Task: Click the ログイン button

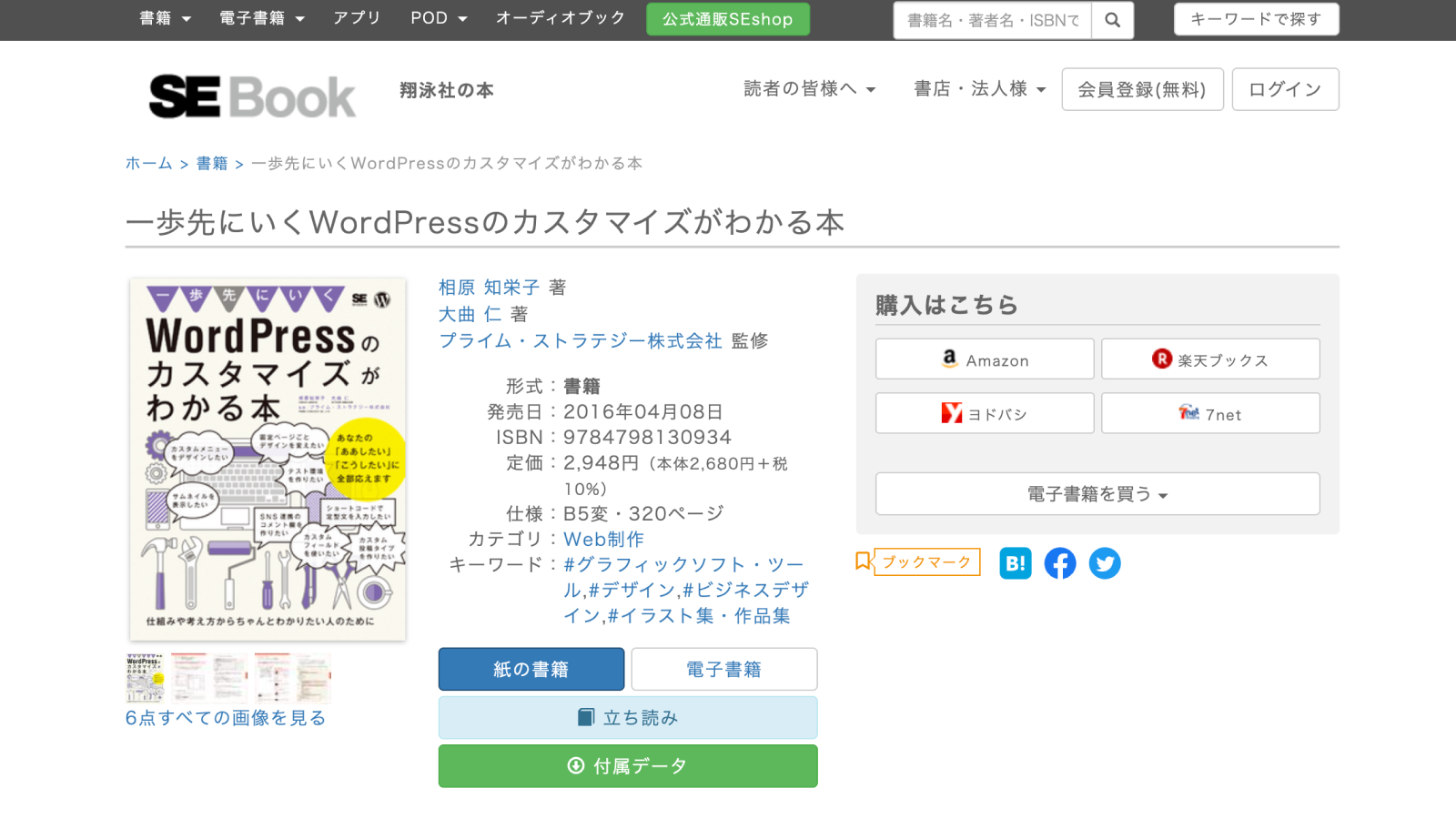Action: click(x=1285, y=89)
